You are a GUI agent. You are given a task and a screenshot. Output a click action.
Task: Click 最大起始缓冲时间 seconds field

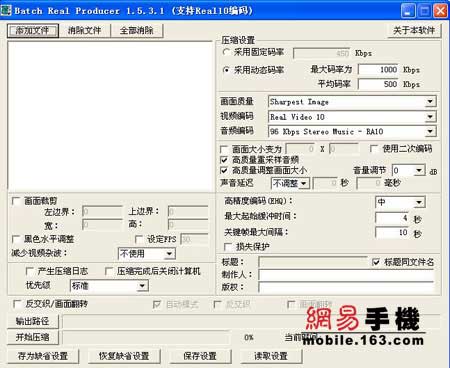point(393,218)
